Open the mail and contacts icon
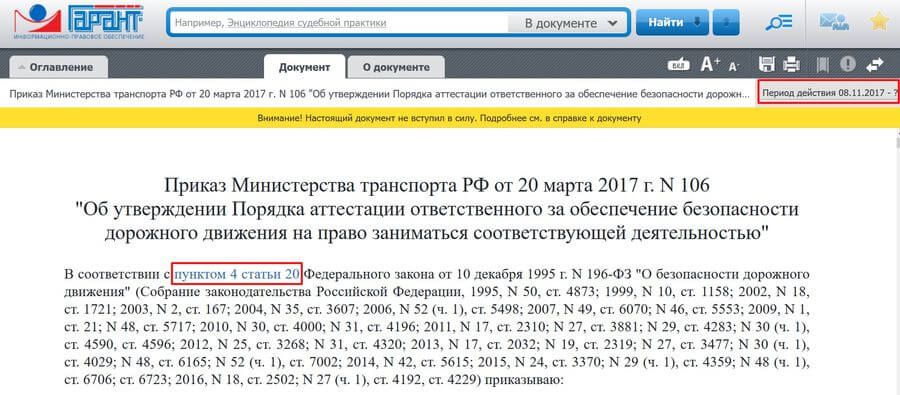 point(834,22)
